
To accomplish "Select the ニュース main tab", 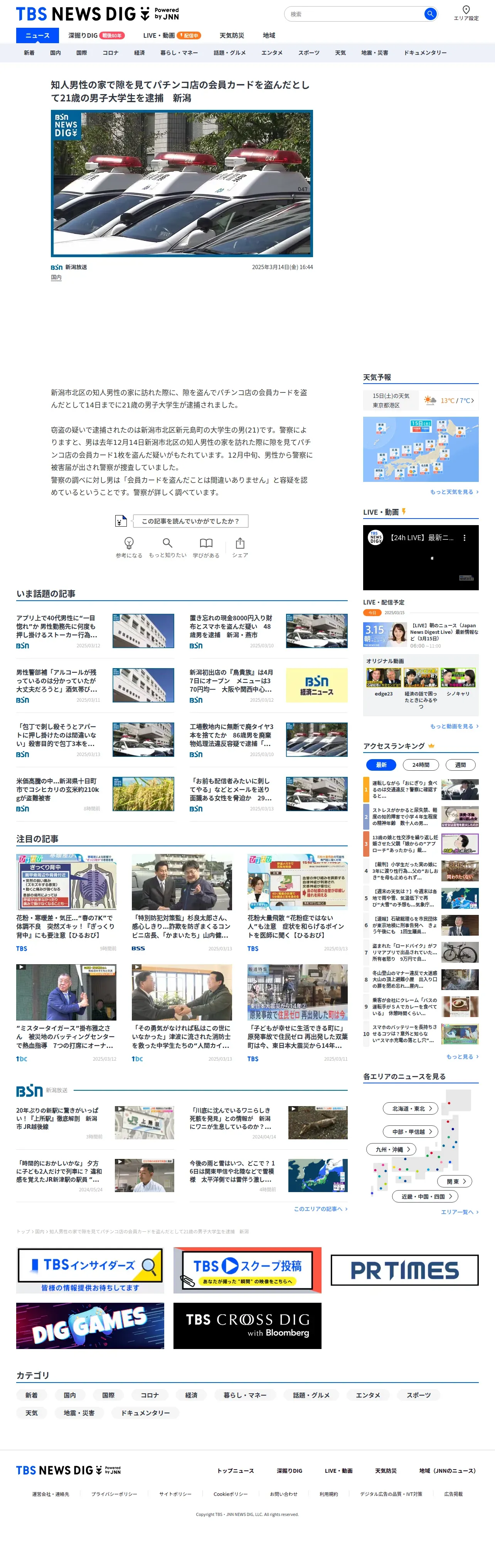I will (x=37, y=35).
